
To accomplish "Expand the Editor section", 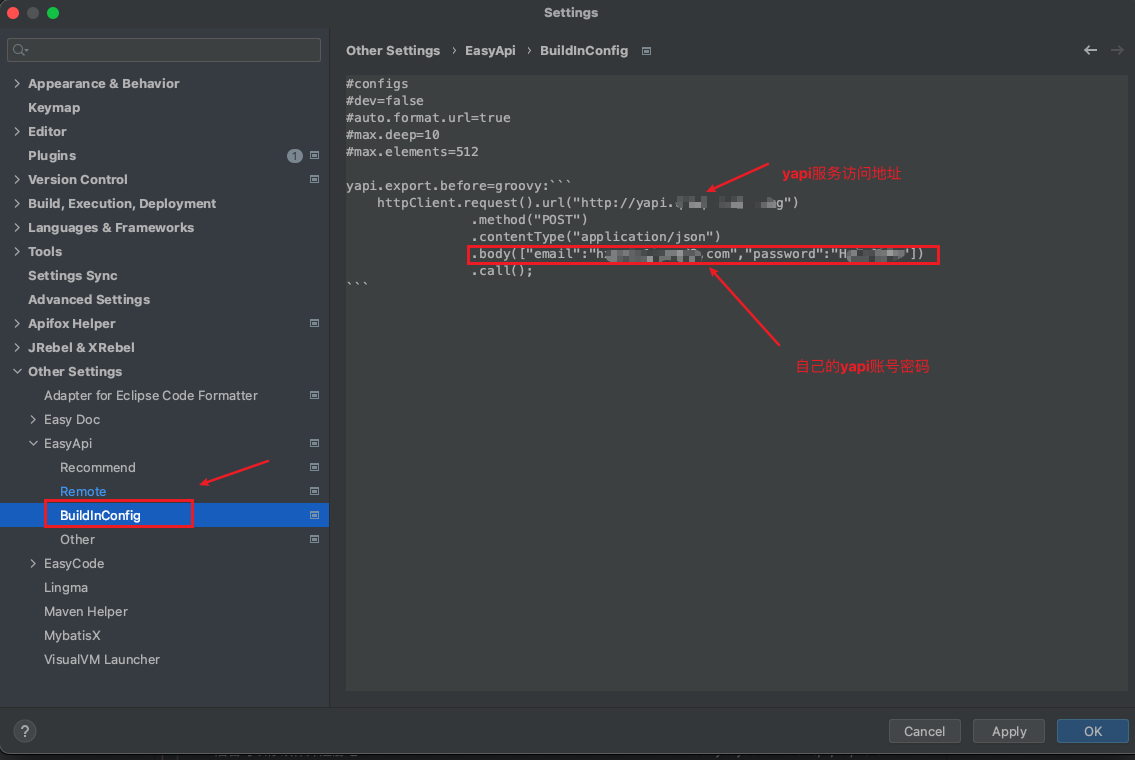I will point(17,132).
